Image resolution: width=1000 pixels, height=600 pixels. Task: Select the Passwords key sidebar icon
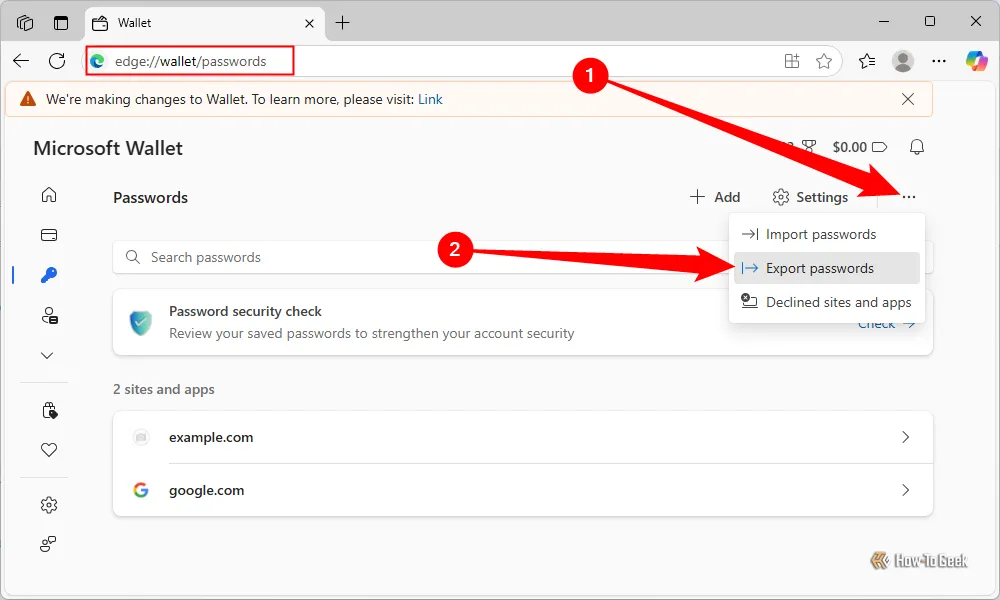49,275
